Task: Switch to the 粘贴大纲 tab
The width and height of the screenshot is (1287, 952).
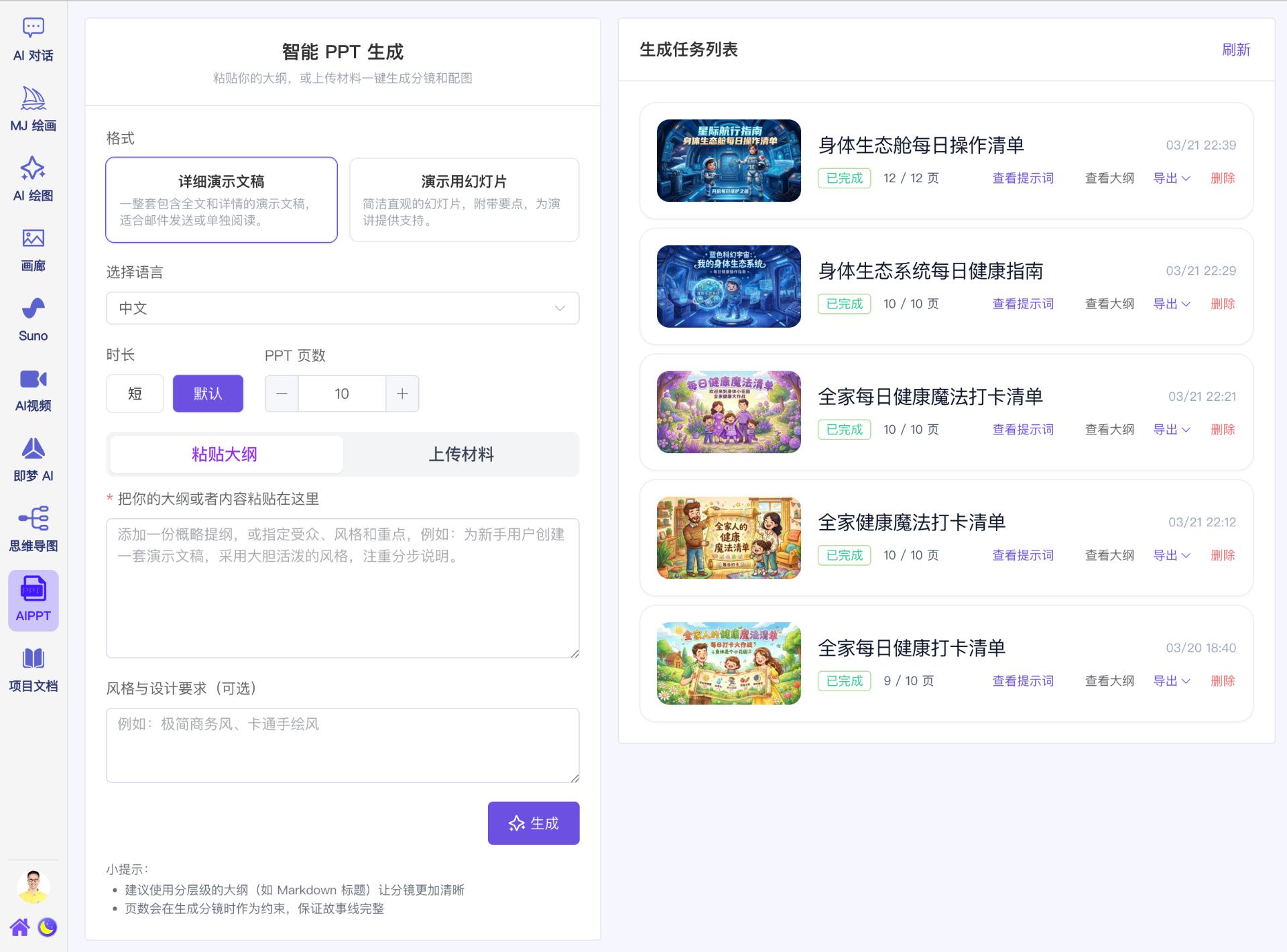Action: point(226,454)
